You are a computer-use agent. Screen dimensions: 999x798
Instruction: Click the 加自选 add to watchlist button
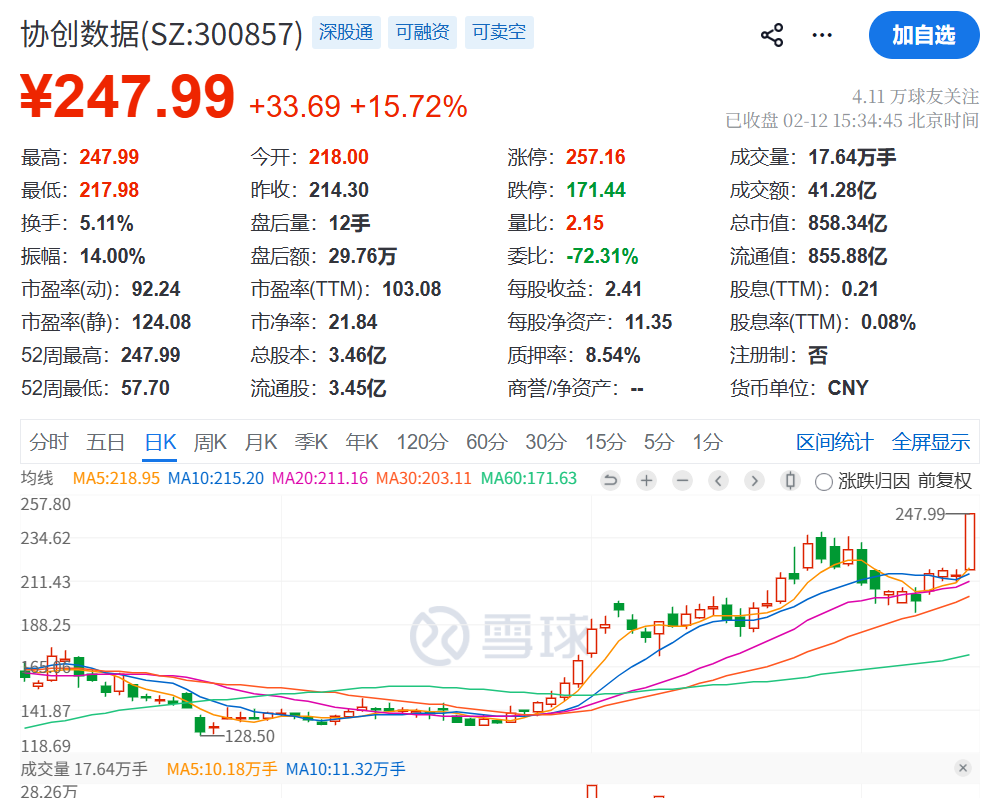[x=923, y=35]
